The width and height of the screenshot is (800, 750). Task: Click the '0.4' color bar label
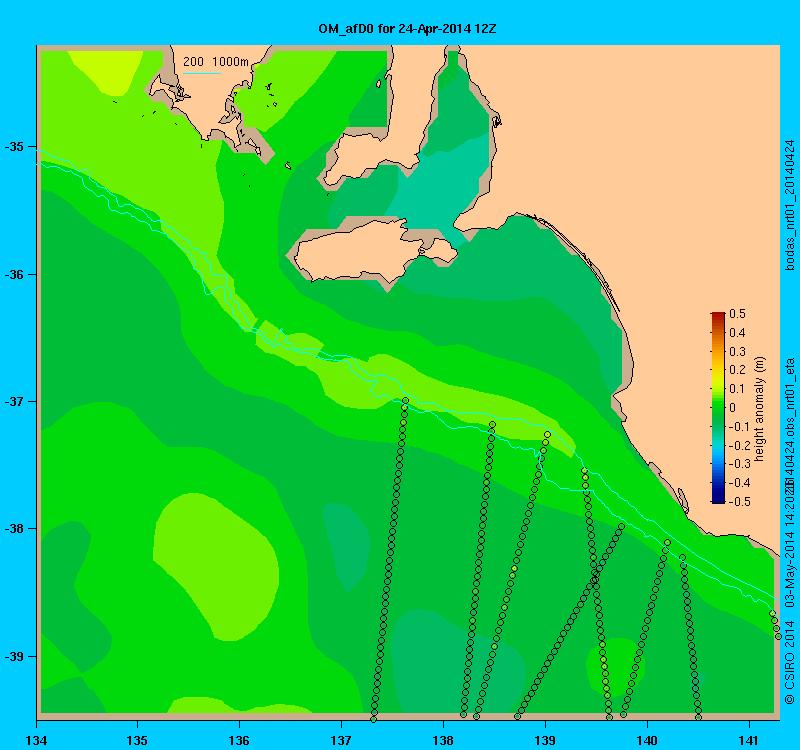coord(737,333)
